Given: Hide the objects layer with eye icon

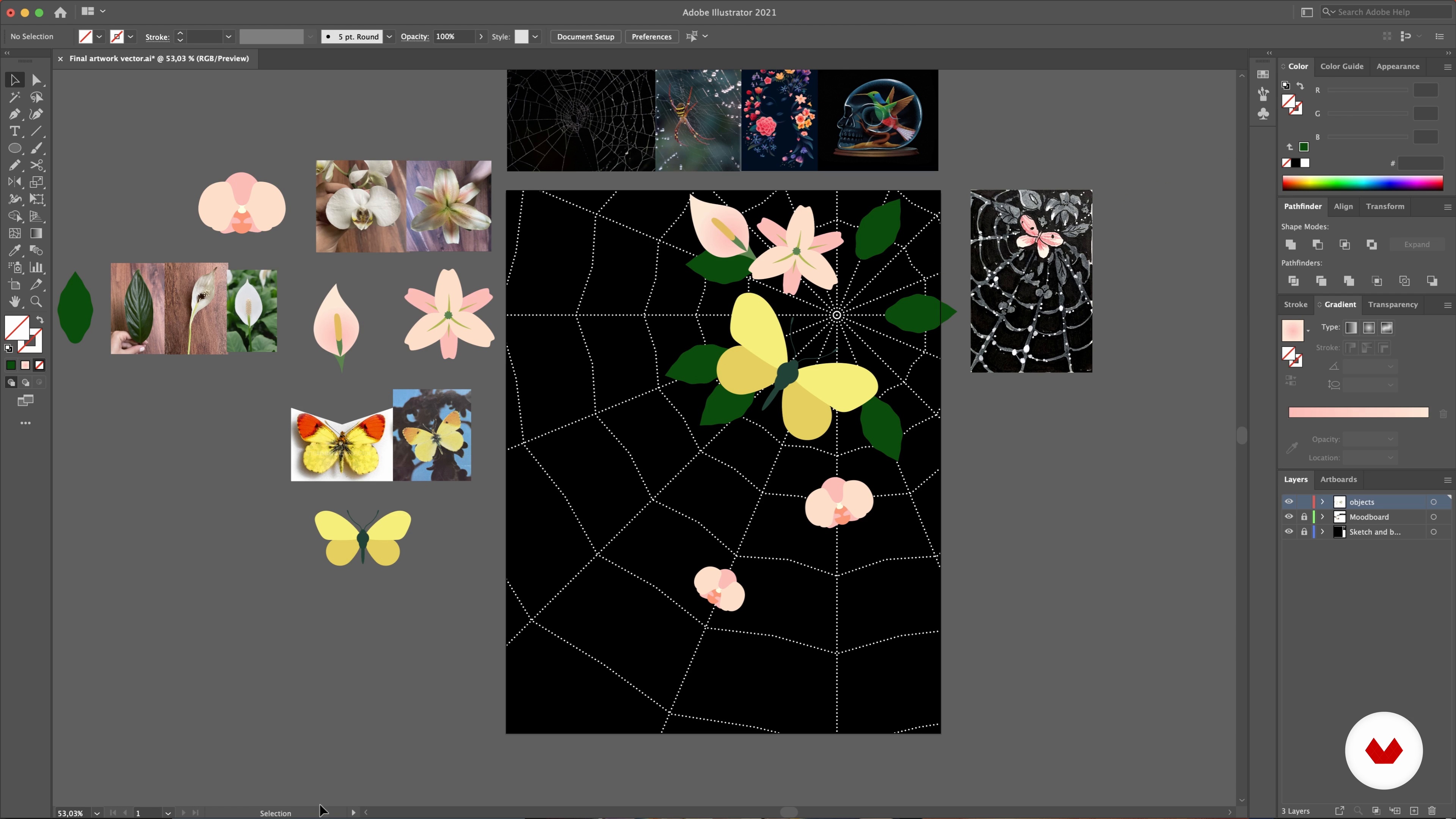Looking at the screenshot, I should tap(1289, 501).
